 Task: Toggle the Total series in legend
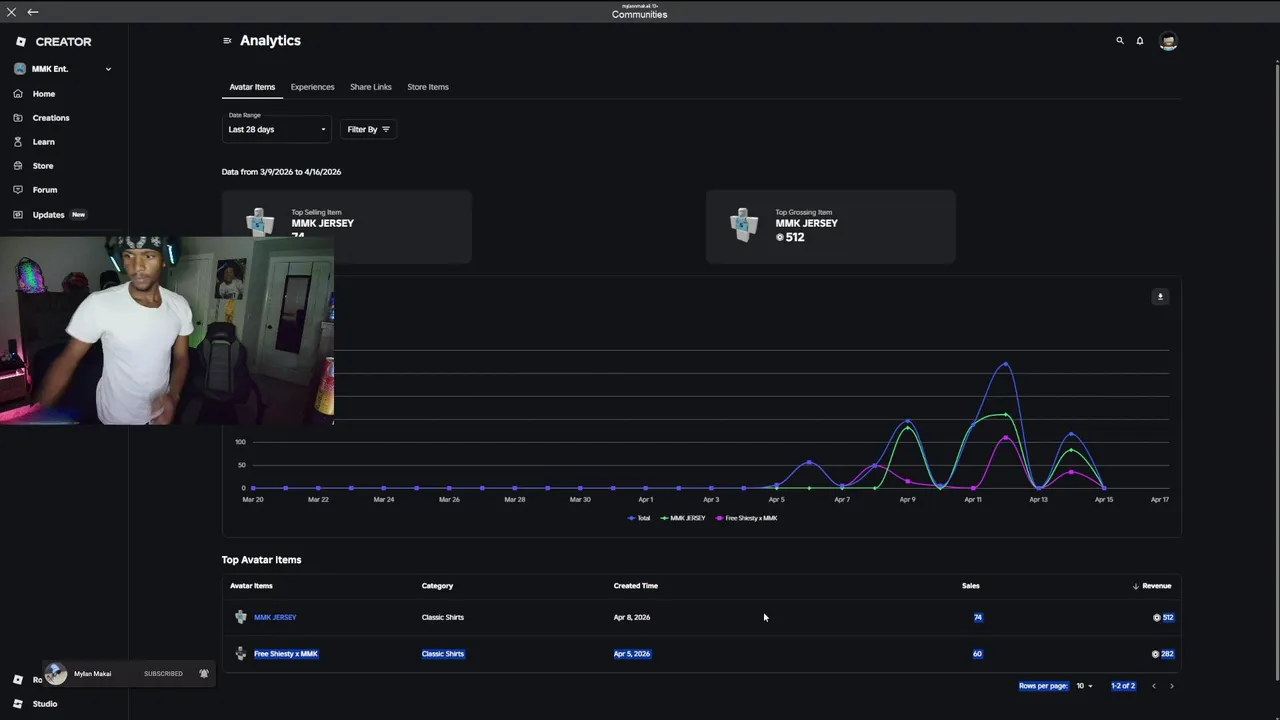[639, 518]
